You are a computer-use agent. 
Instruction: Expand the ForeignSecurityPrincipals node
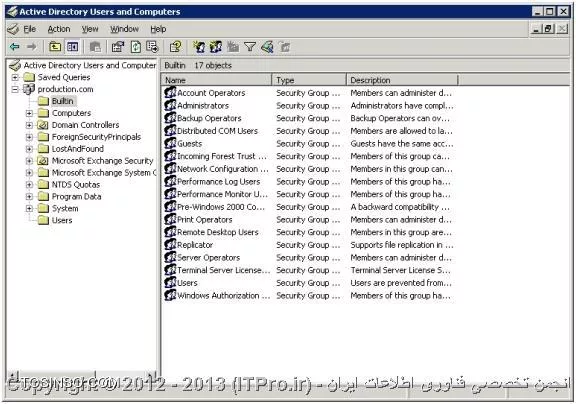[29, 137]
